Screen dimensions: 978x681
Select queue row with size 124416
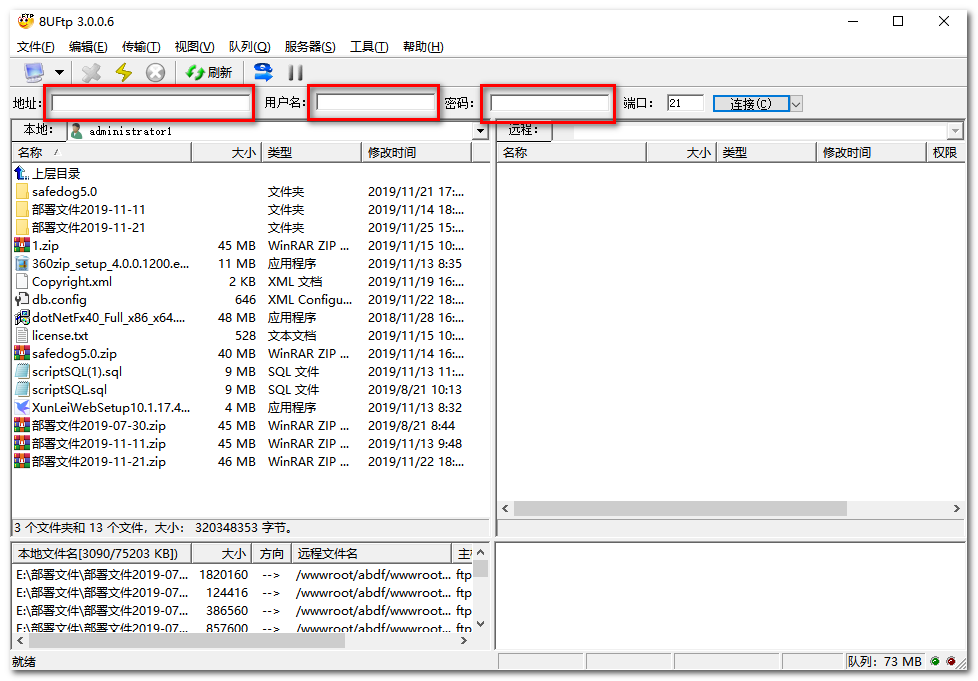[x=243, y=593]
